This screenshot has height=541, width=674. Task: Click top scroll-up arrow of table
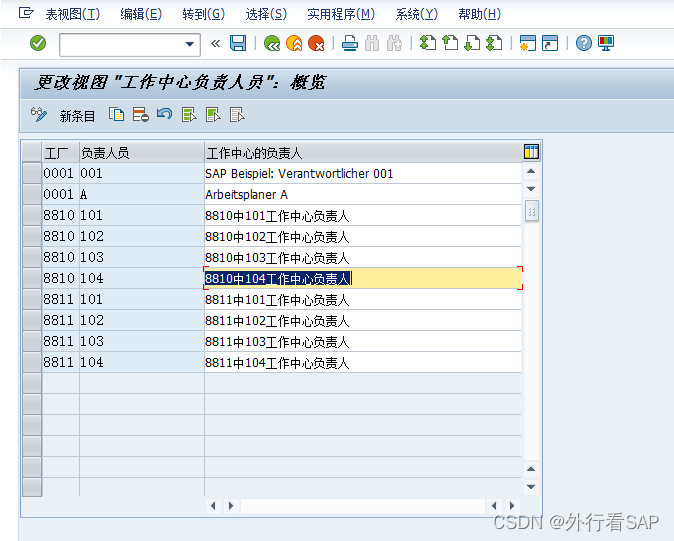[x=531, y=171]
